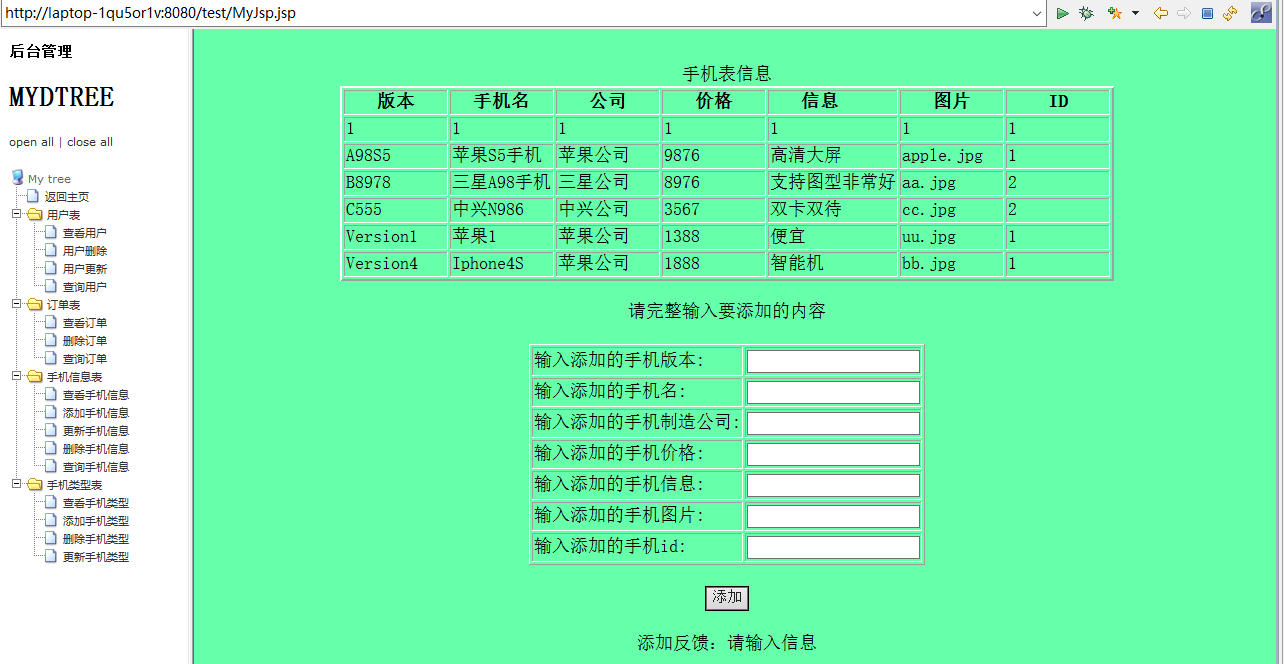Click the page icon beside 删除订单
The height and width of the screenshot is (664, 1284).
pyautogui.click(x=51, y=340)
